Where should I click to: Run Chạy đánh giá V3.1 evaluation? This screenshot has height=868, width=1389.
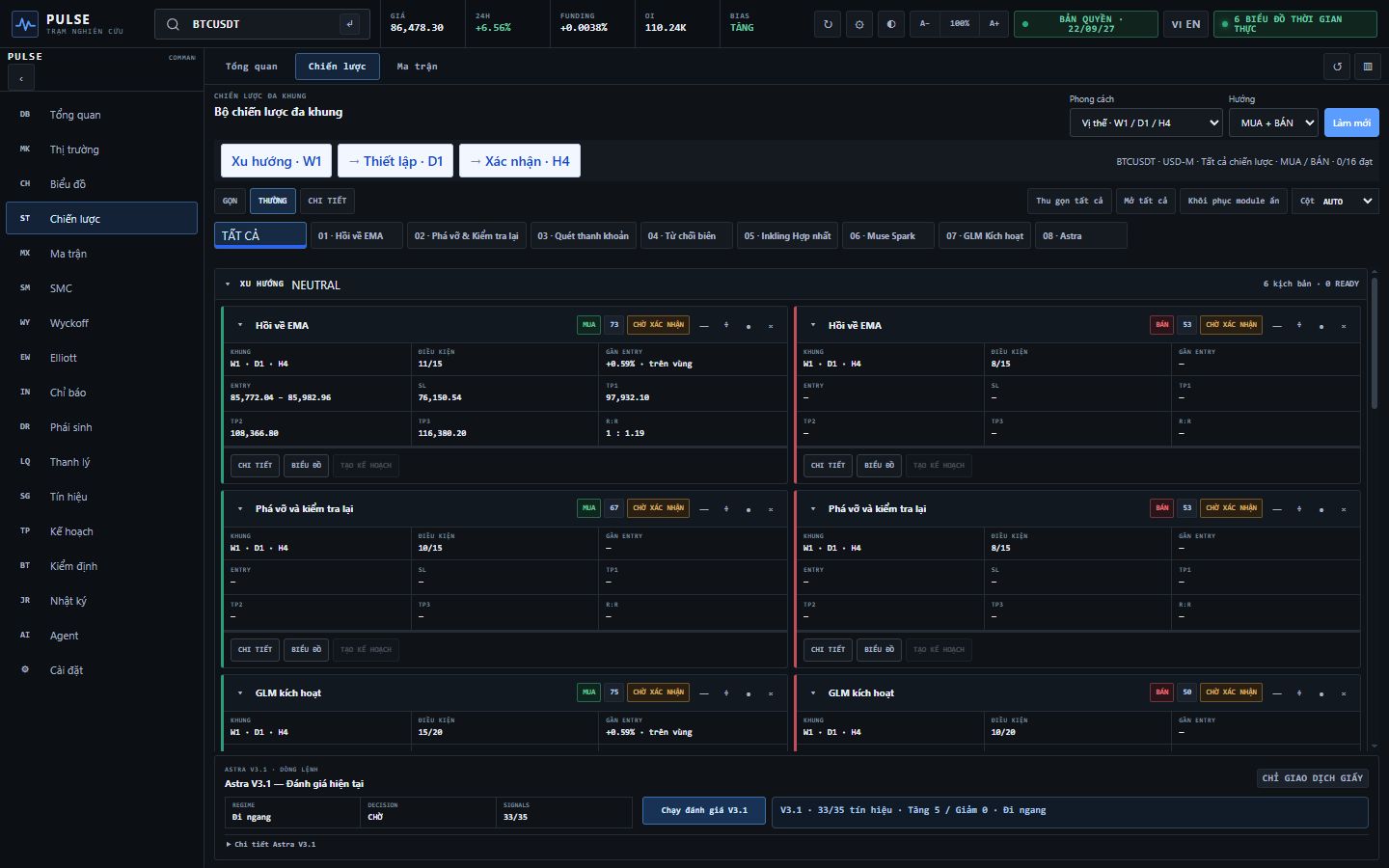point(704,811)
